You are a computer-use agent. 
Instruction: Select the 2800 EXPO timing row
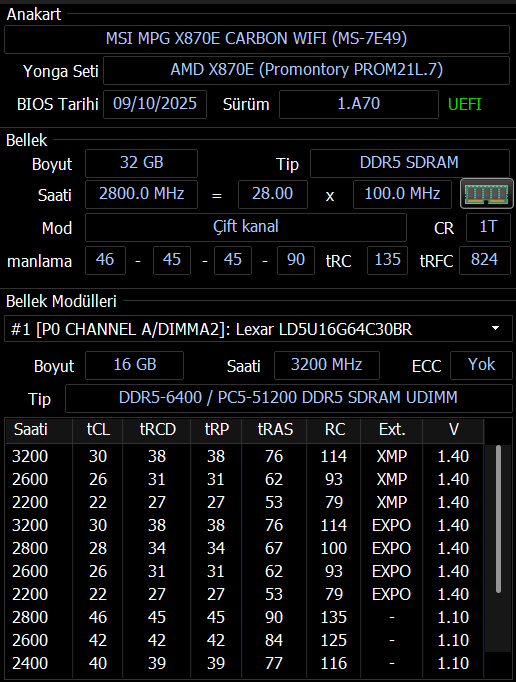pyautogui.click(x=245, y=548)
